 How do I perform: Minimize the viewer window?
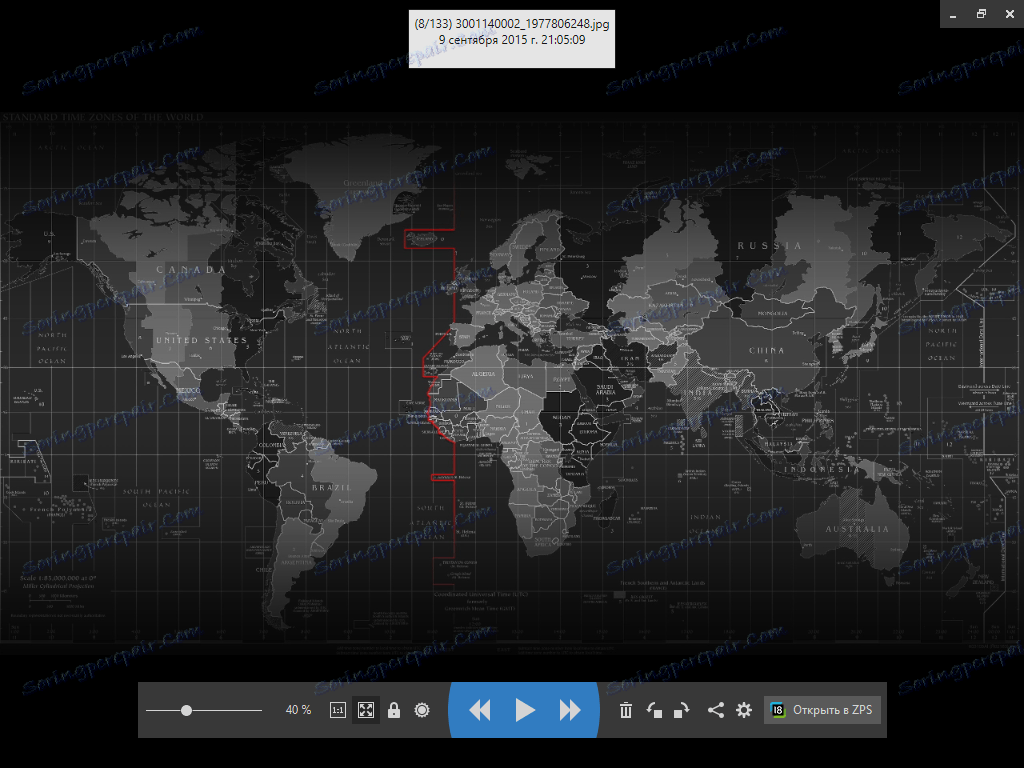tap(953, 14)
